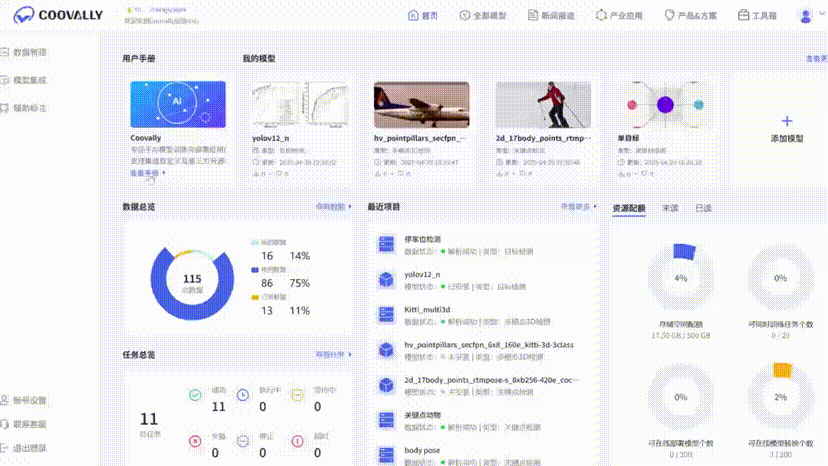828x466 pixels.
Task: Click the 0% online deployed models ring
Action: pyautogui.click(x=681, y=397)
